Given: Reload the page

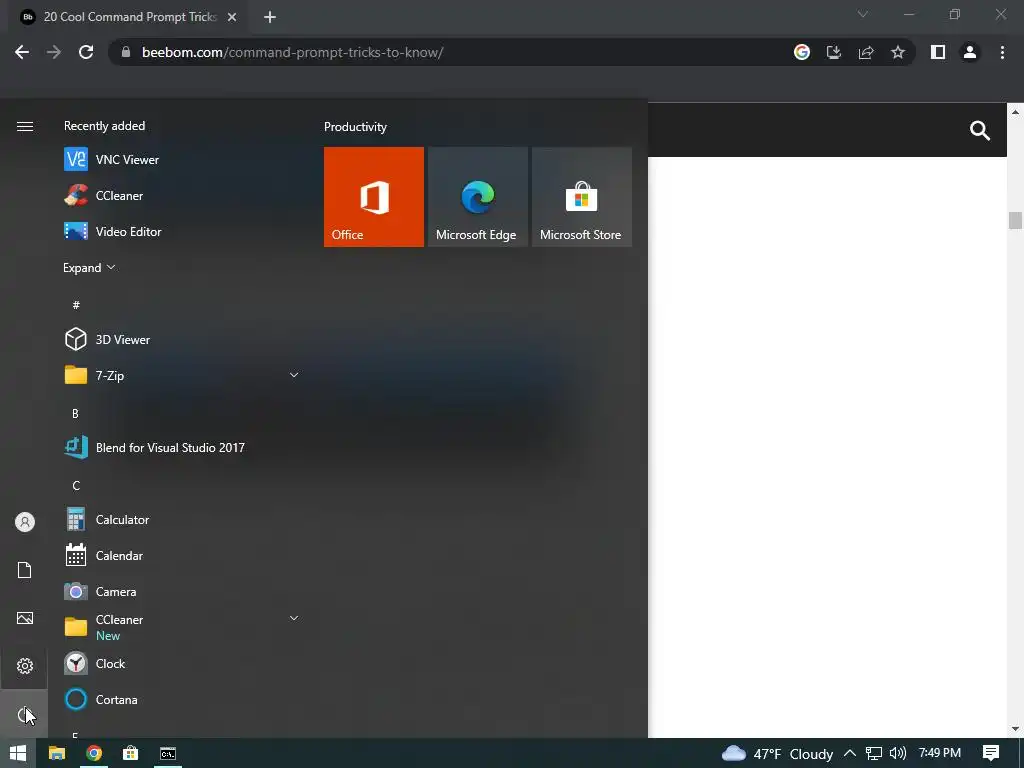Looking at the screenshot, I should tap(86, 52).
